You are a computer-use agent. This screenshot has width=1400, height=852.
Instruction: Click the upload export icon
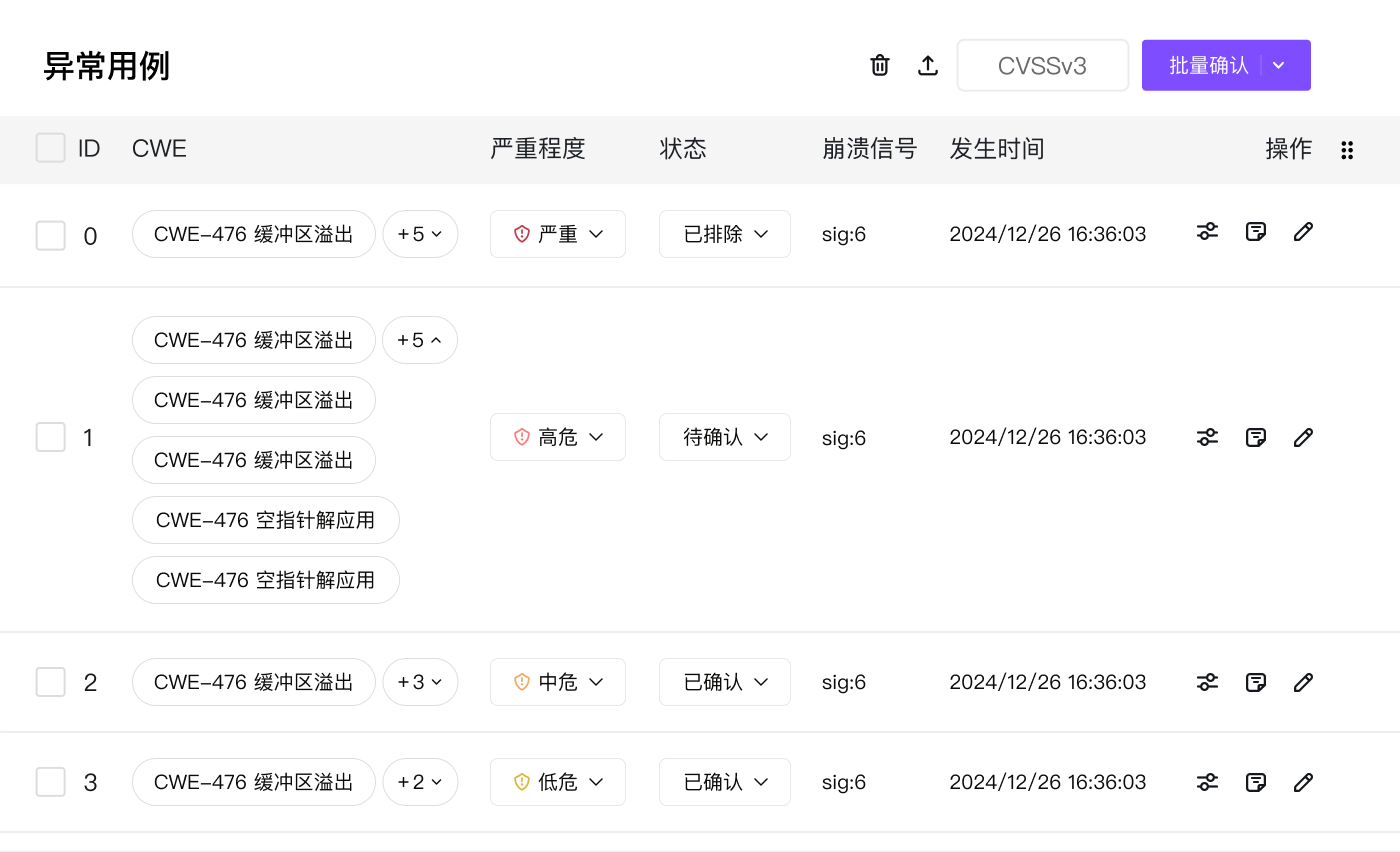(928, 65)
